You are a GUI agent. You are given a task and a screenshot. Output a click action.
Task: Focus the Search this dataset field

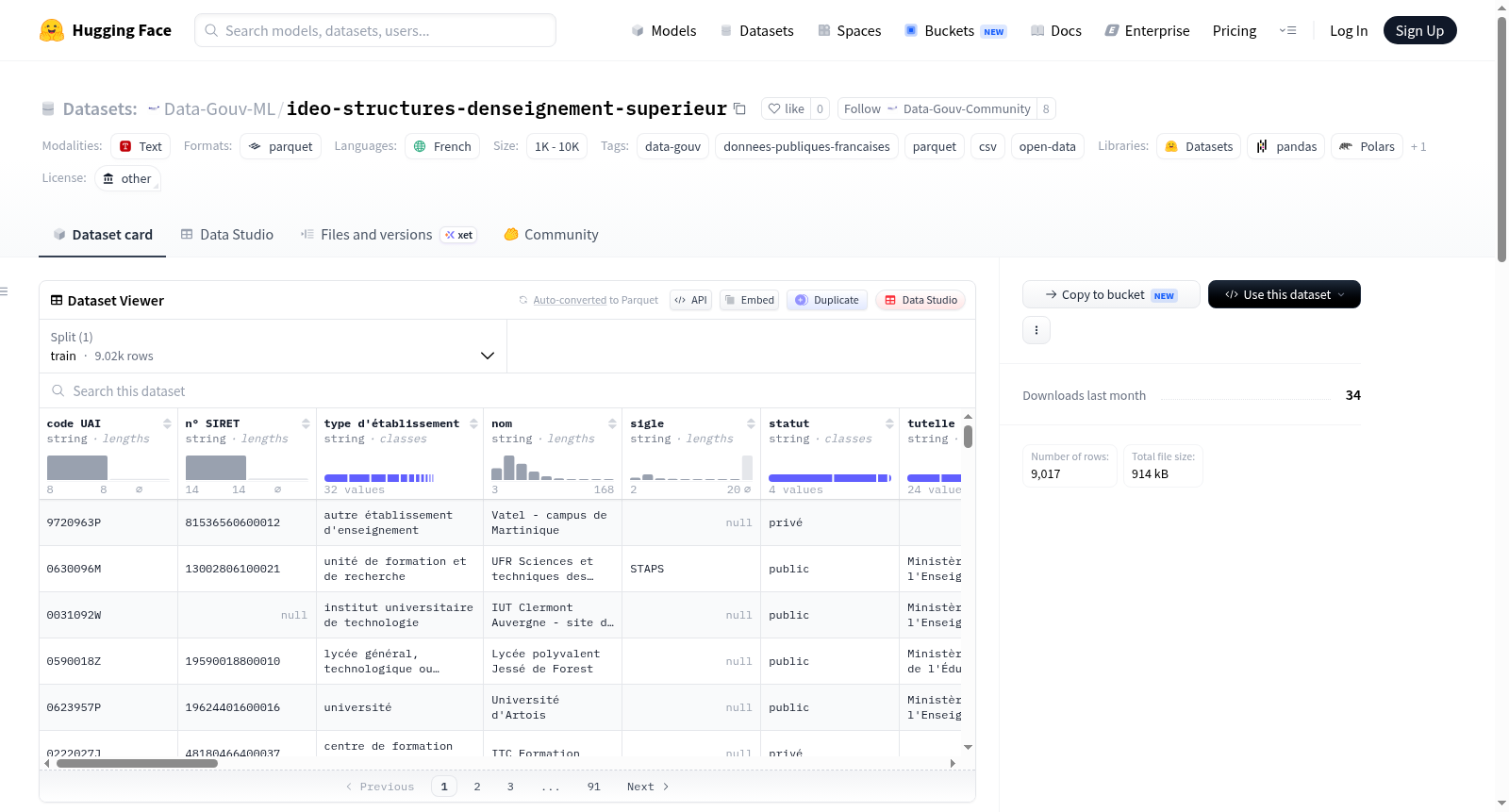[507, 391]
